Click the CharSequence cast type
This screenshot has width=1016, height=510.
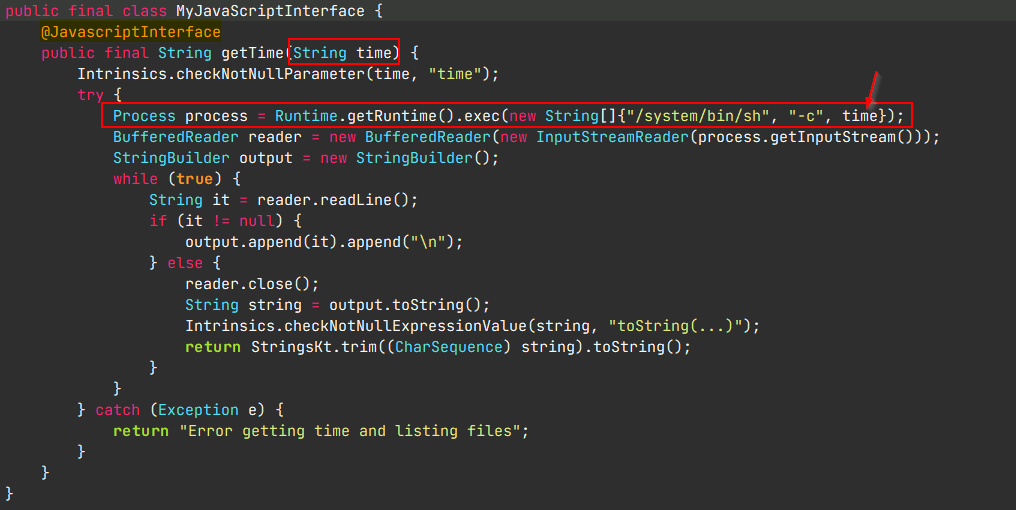(x=449, y=347)
